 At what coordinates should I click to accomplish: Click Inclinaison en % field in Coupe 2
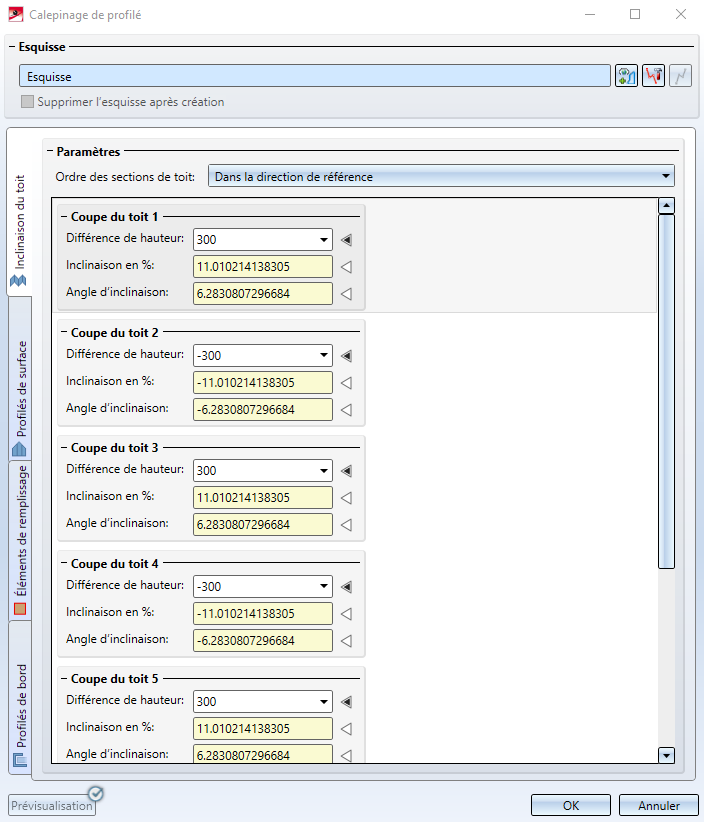pos(263,383)
